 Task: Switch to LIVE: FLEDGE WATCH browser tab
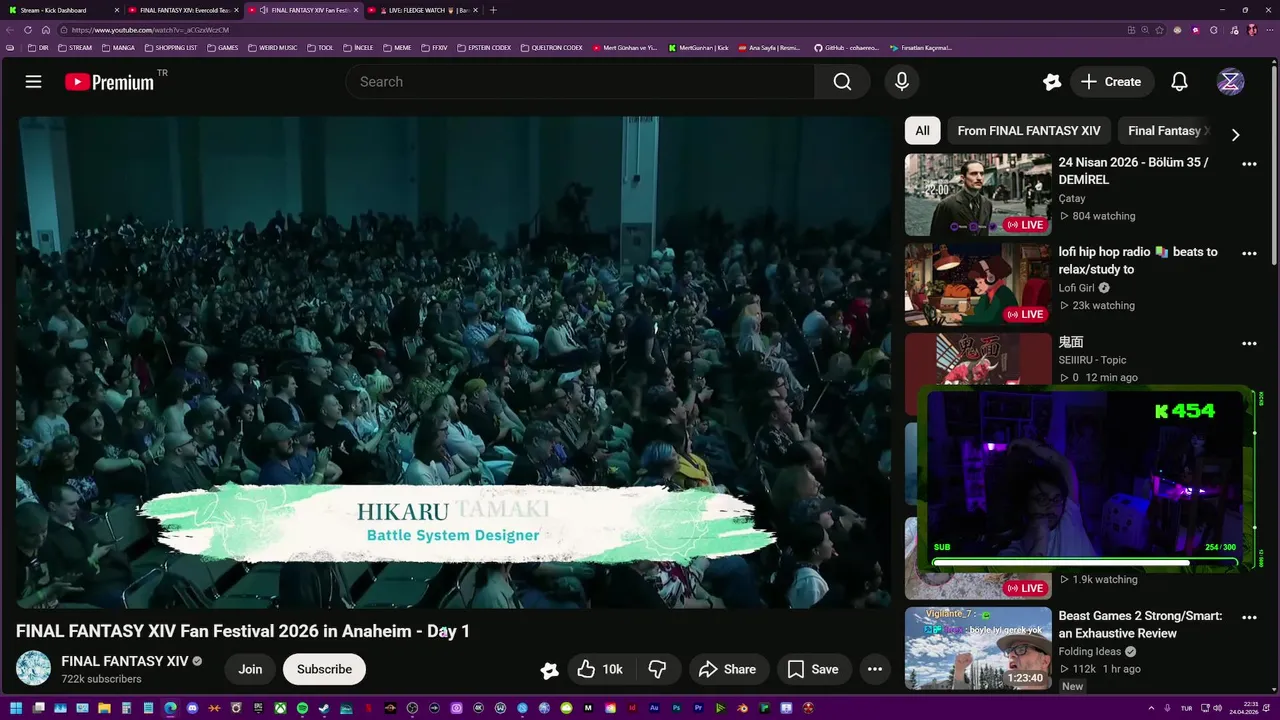(x=423, y=10)
